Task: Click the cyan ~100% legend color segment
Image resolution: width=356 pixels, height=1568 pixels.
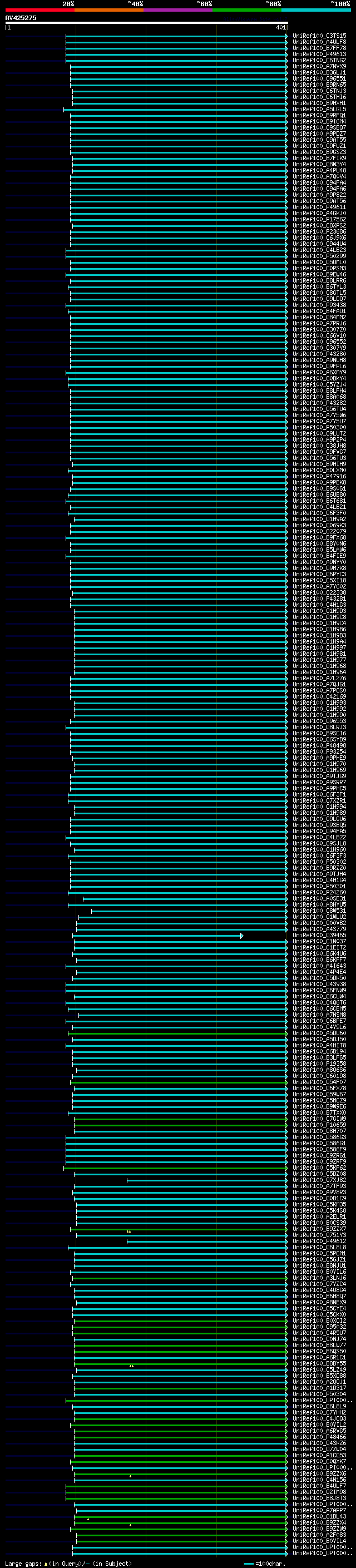Action: pos(316,10)
